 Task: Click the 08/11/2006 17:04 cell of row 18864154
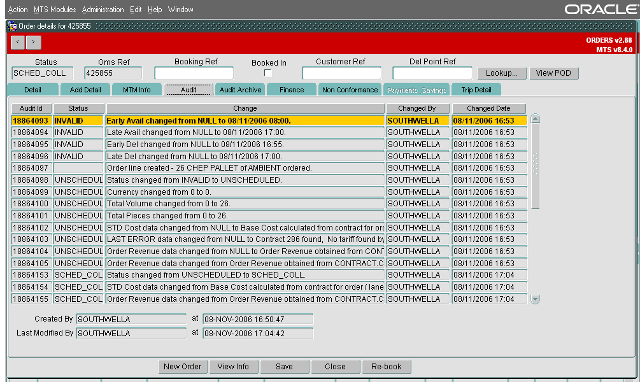coord(489,287)
